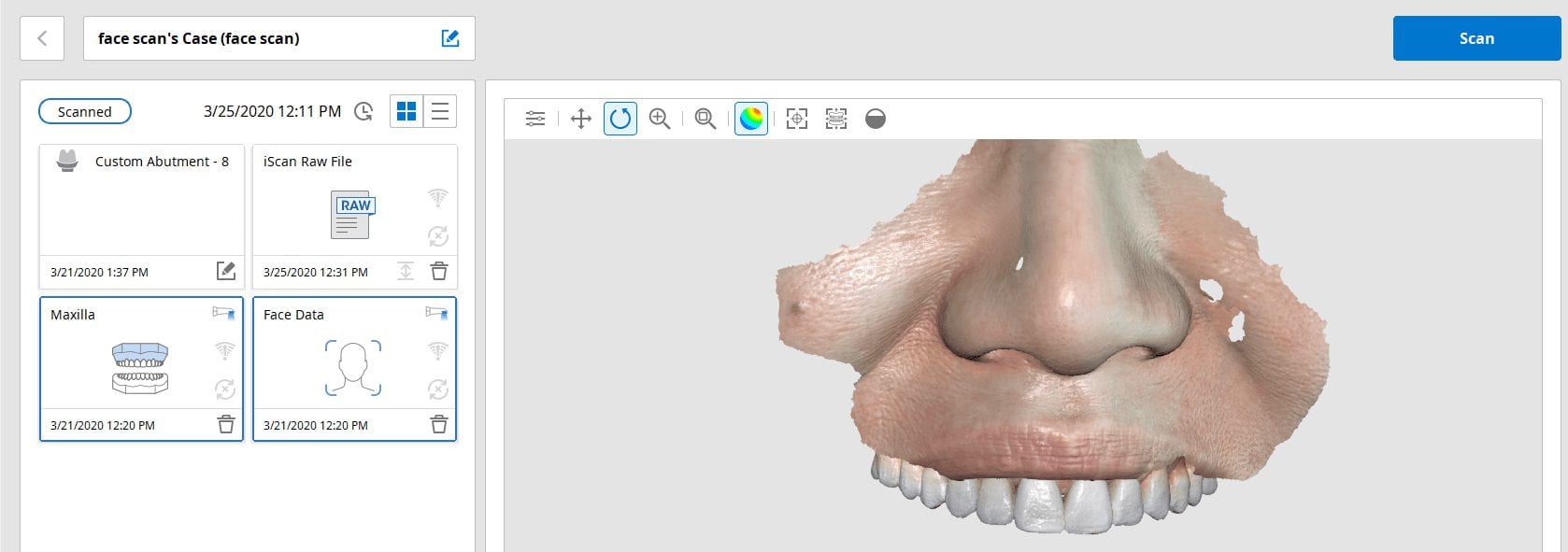Click the Face Data wireless icon
This screenshot has height=552, width=1568.
[437, 351]
